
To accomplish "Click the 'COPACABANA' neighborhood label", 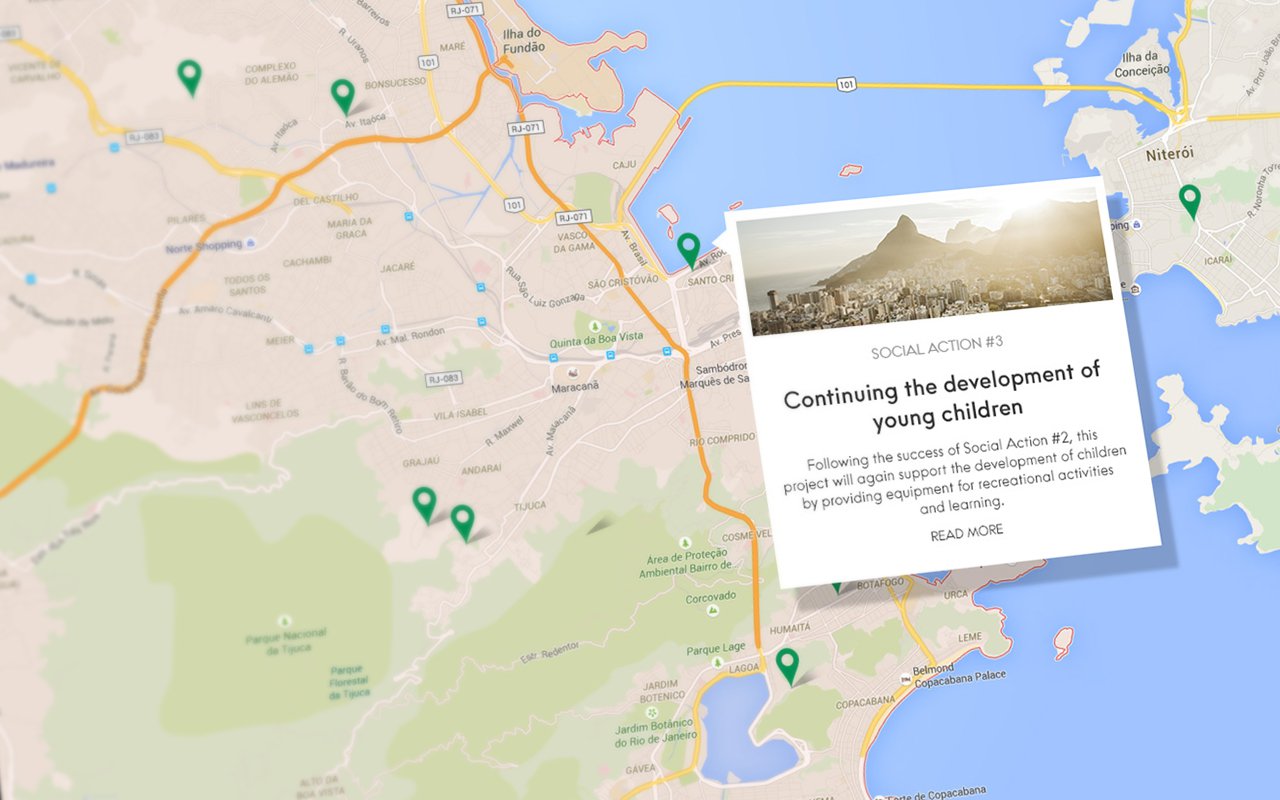I will (863, 704).
